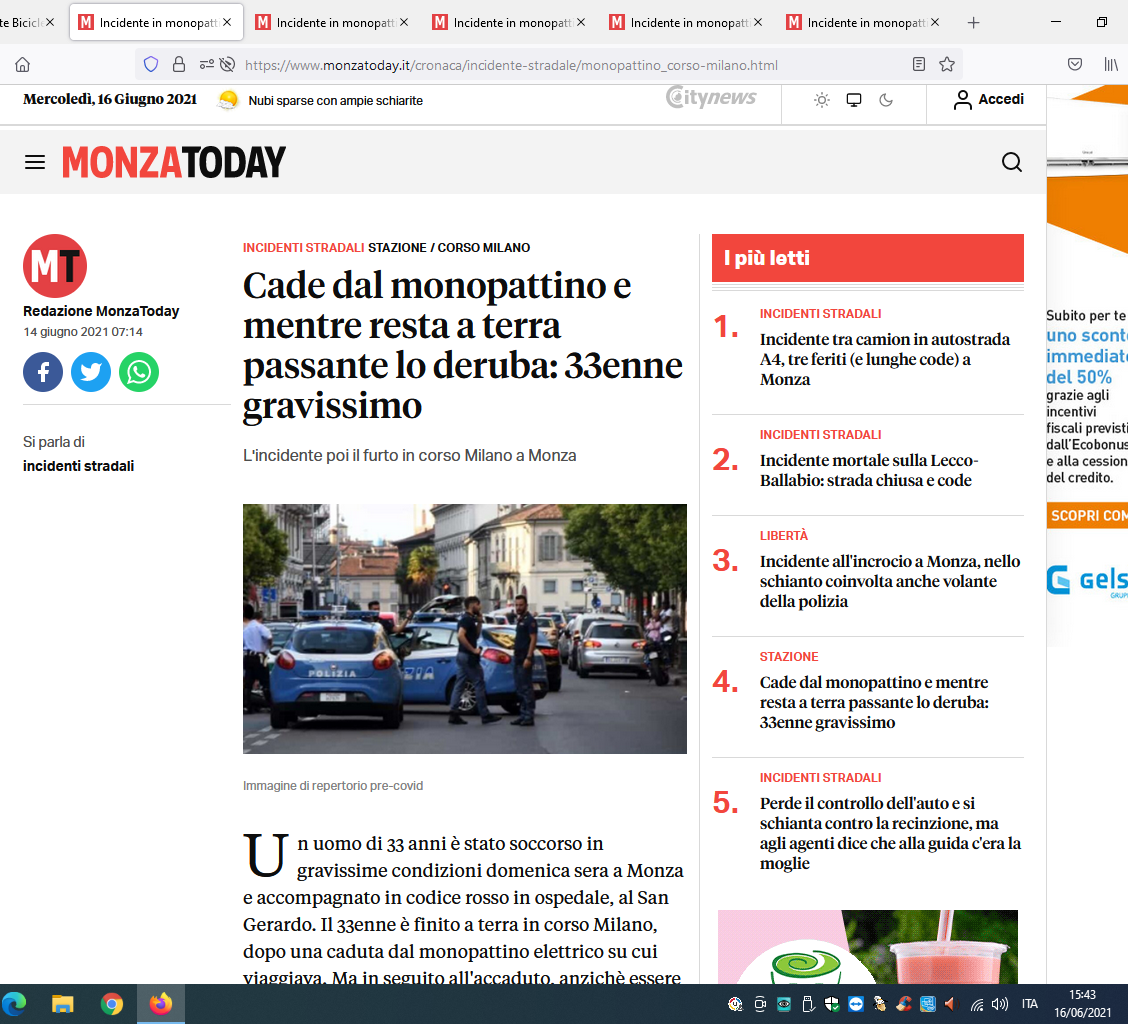
Task: Click LIBERTÀ category label in più letti
Action: [783, 535]
